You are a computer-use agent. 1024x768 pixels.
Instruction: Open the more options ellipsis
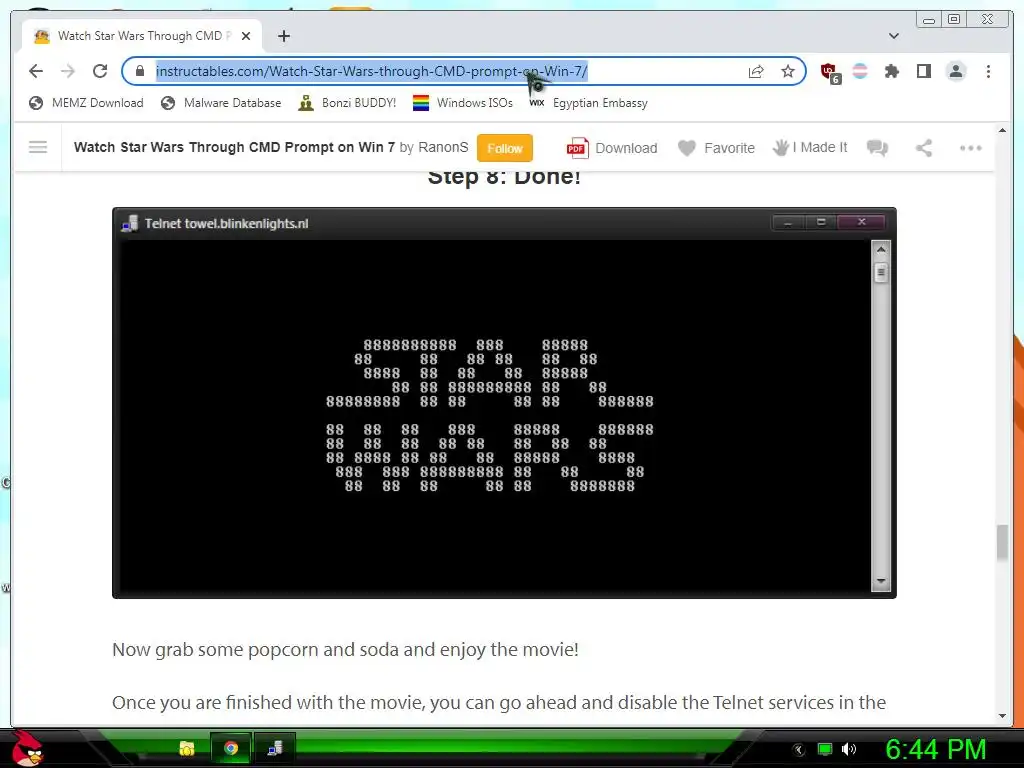[970, 148]
